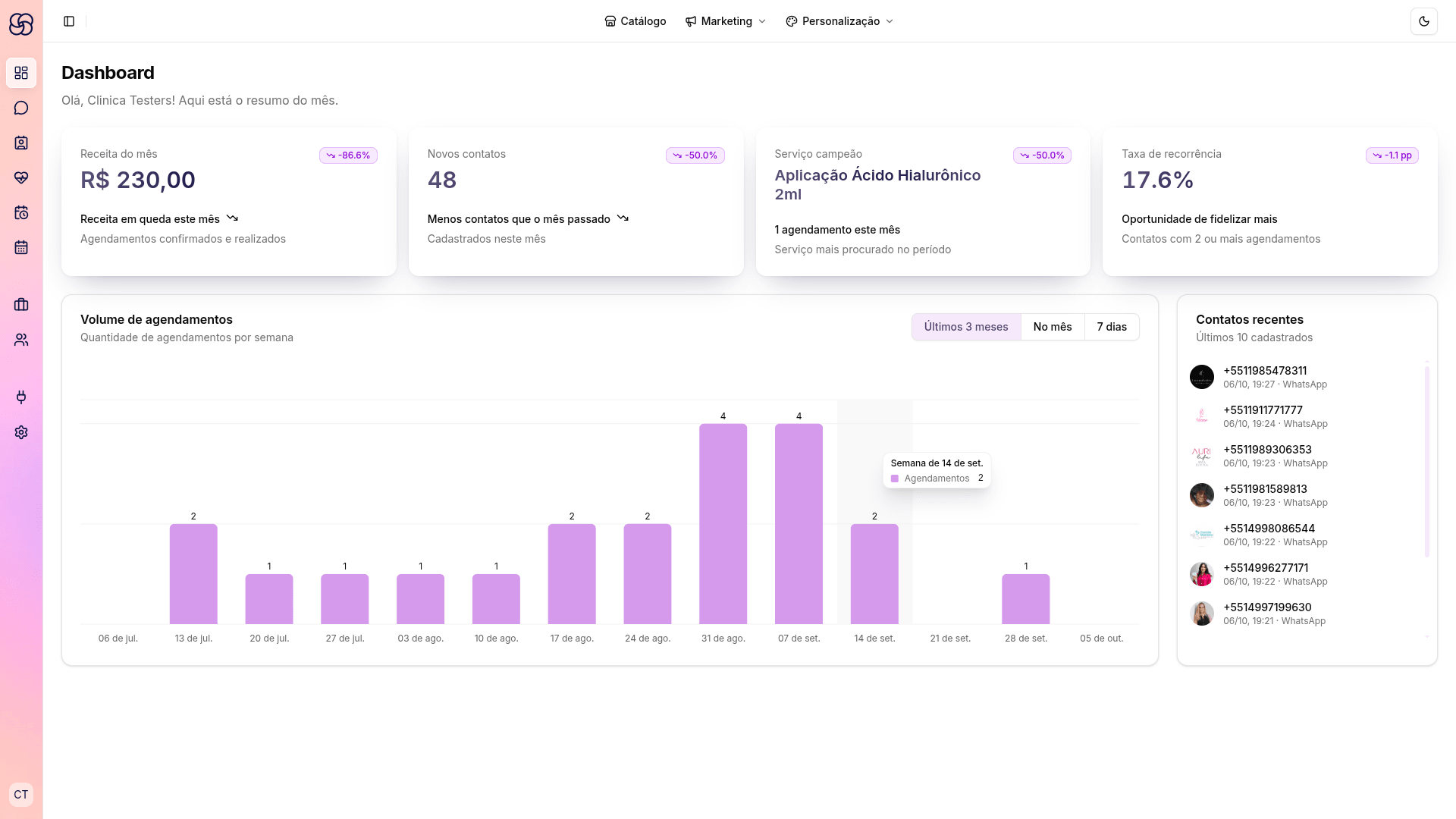This screenshot has width=1456, height=819.
Task: Click the -50.0% badge on Novos contatos
Action: (x=695, y=155)
